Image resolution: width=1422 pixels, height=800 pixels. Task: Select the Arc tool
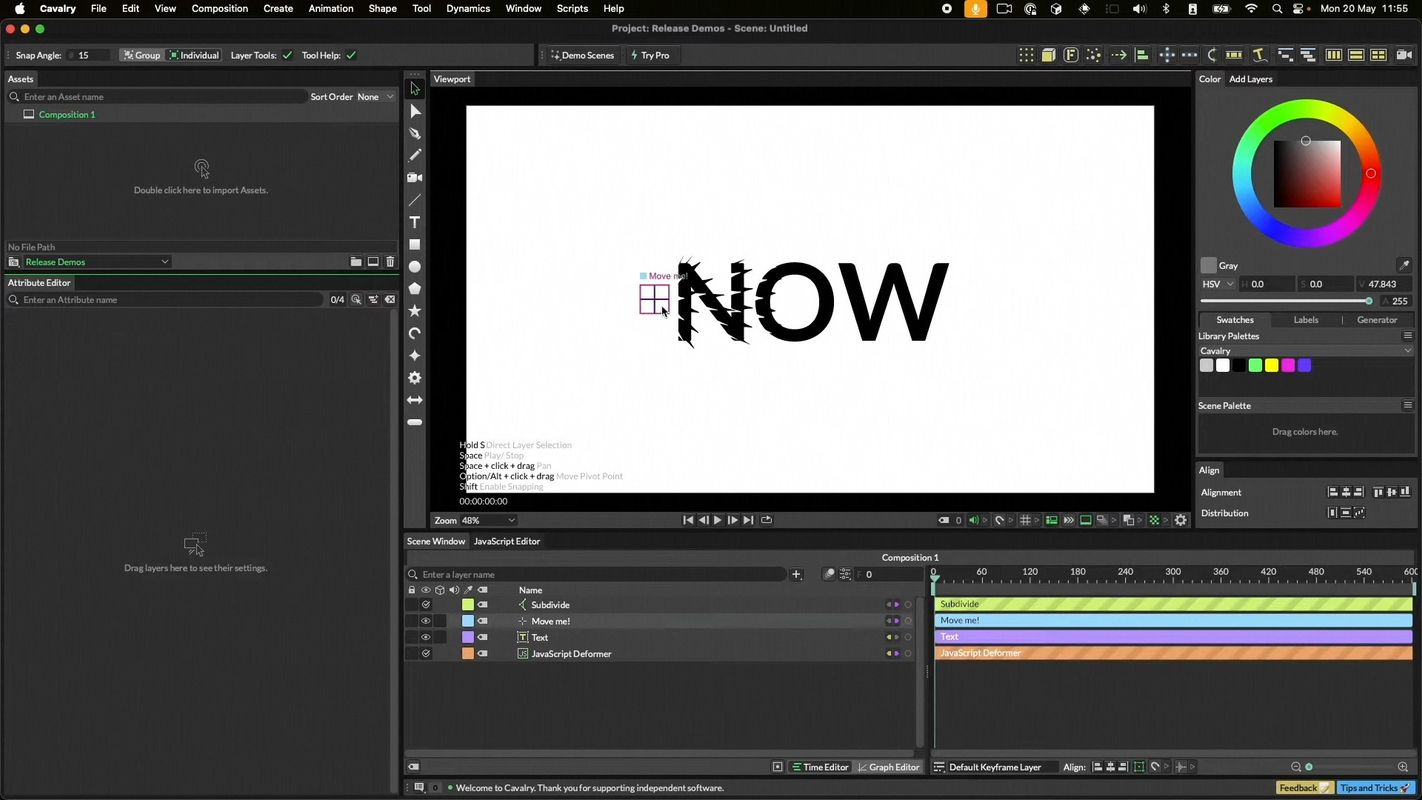(415, 333)
